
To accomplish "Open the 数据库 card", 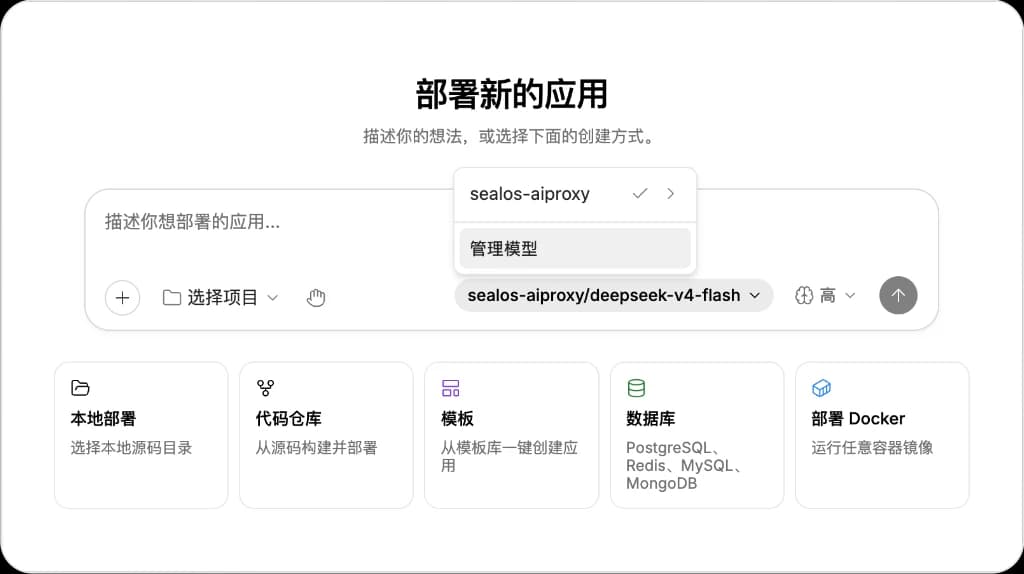I will (697, 435).
